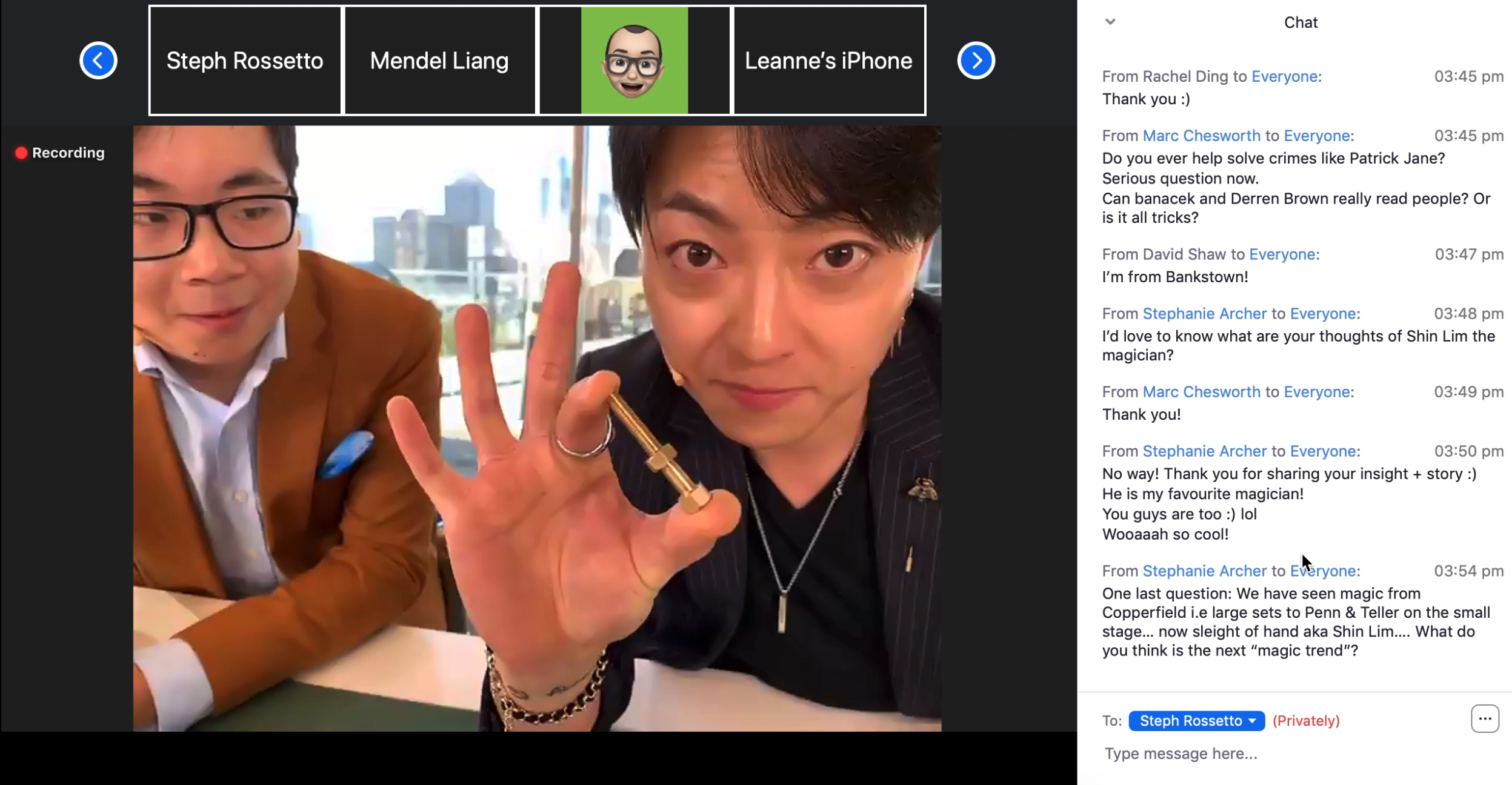Open the chat recipient dropdown Steph Rossetto

point(1196,721)
